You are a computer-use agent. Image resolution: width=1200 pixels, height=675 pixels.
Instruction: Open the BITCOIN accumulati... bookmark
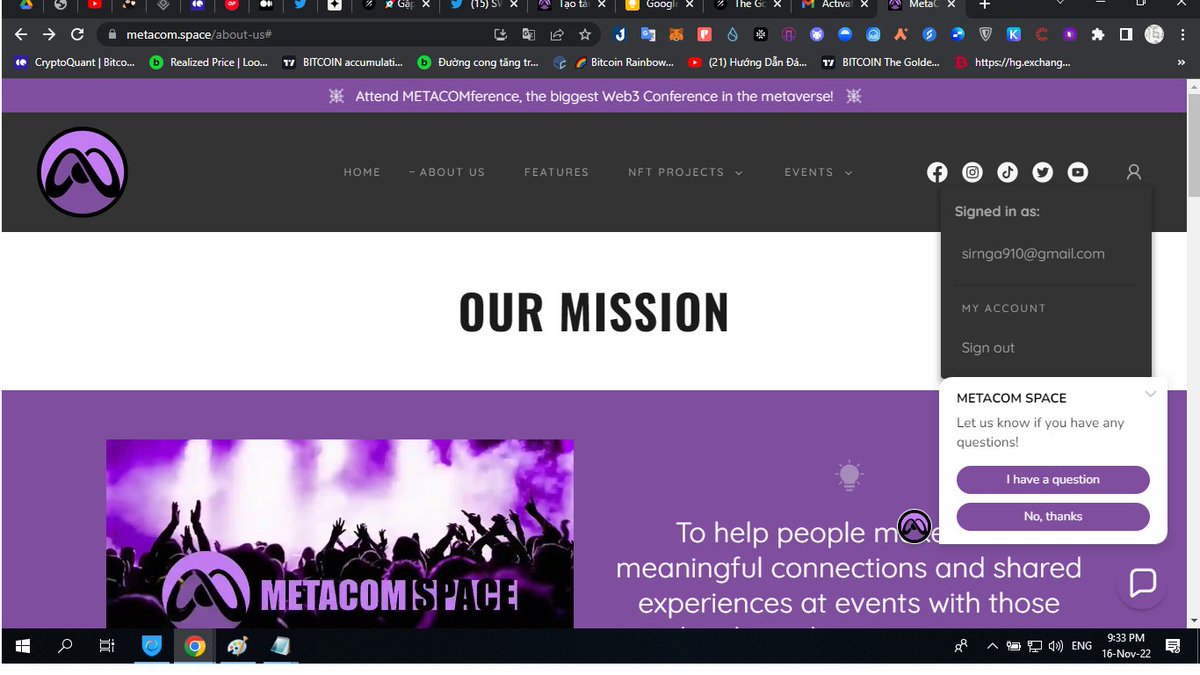click(343, 62)
